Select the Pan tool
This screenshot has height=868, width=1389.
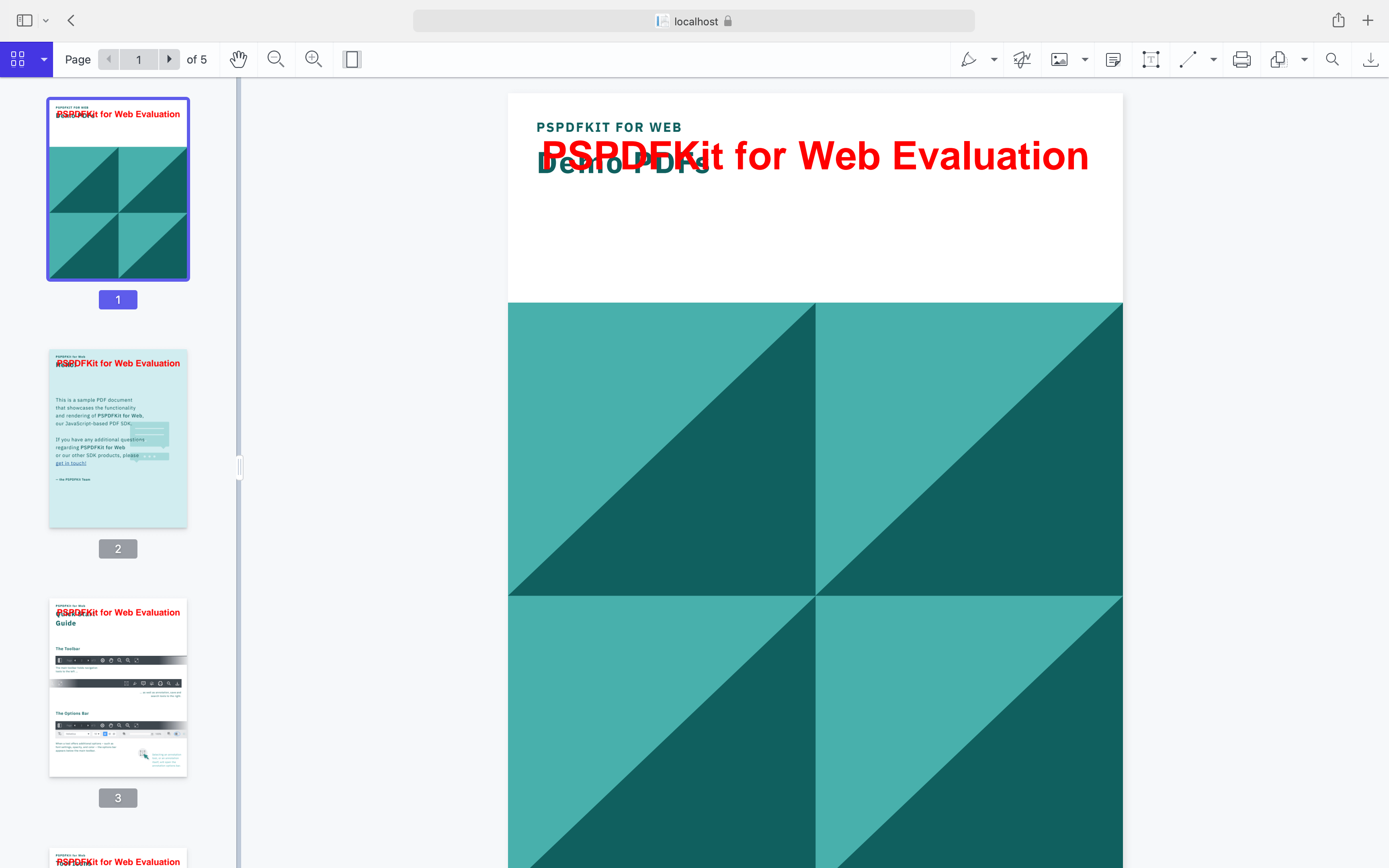238,59
